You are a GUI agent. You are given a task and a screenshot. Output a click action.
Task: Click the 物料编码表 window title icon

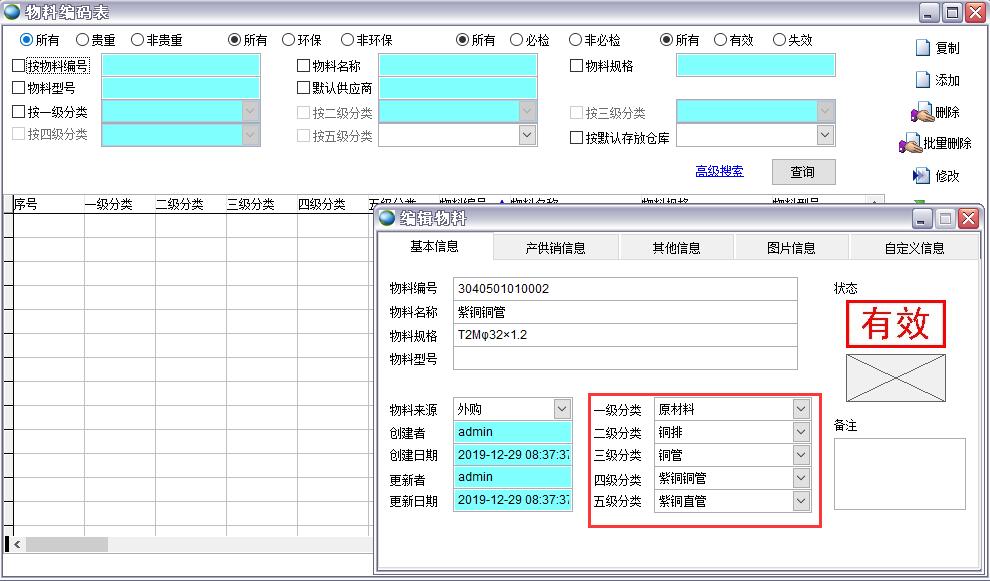[x=12, y=12]
